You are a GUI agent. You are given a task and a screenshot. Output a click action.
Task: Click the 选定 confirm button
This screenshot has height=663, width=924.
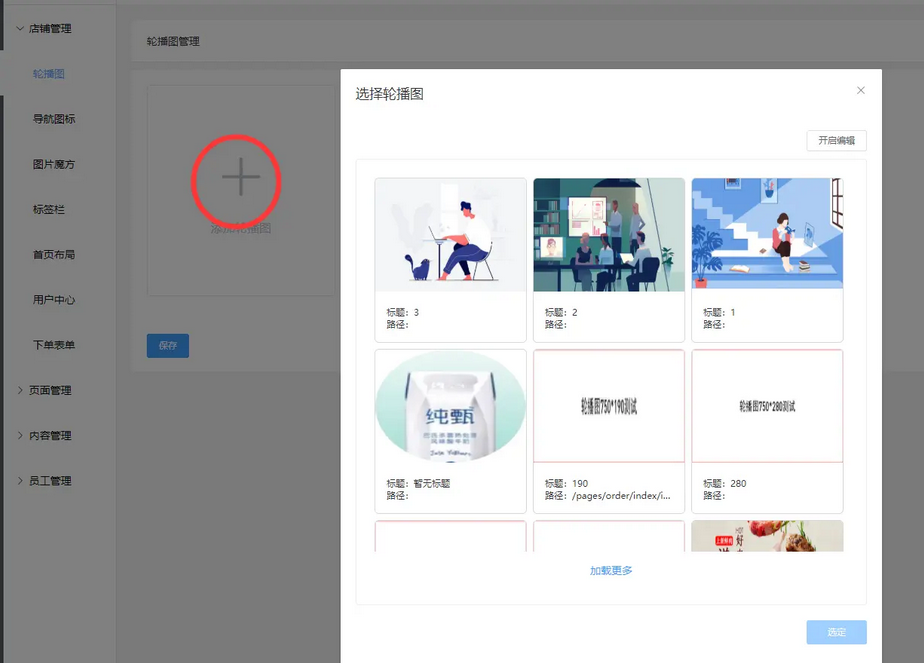tap(836, 632)
